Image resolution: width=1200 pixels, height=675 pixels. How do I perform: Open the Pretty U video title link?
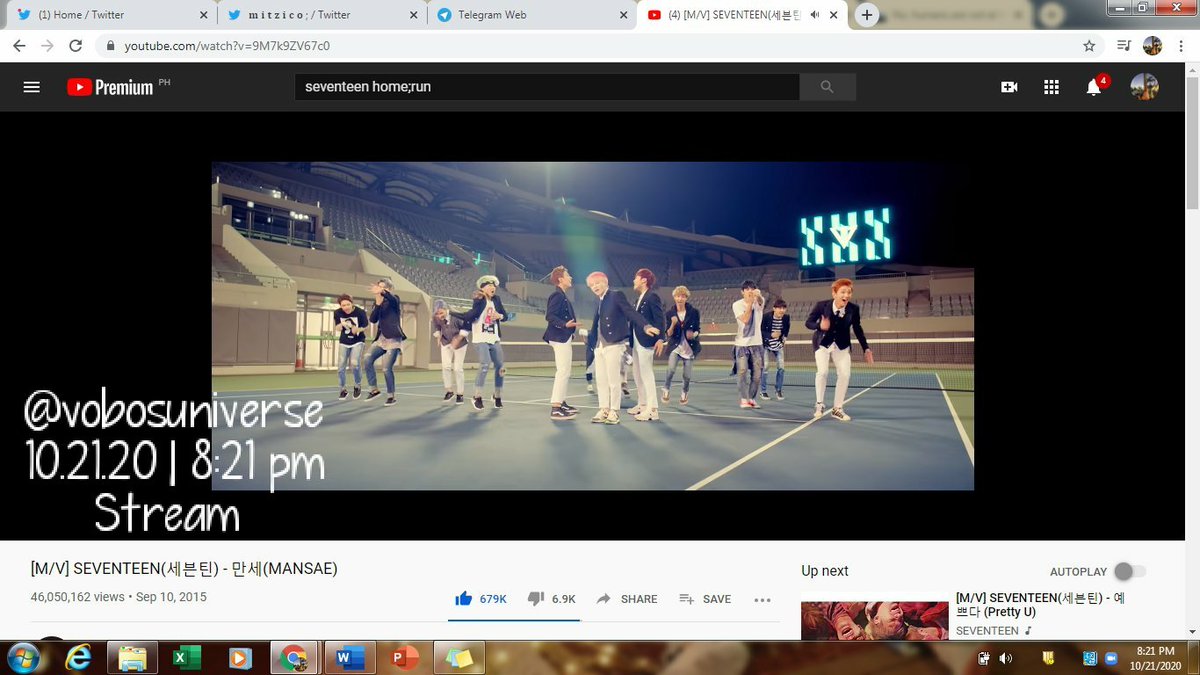[x=1040, y=604]
